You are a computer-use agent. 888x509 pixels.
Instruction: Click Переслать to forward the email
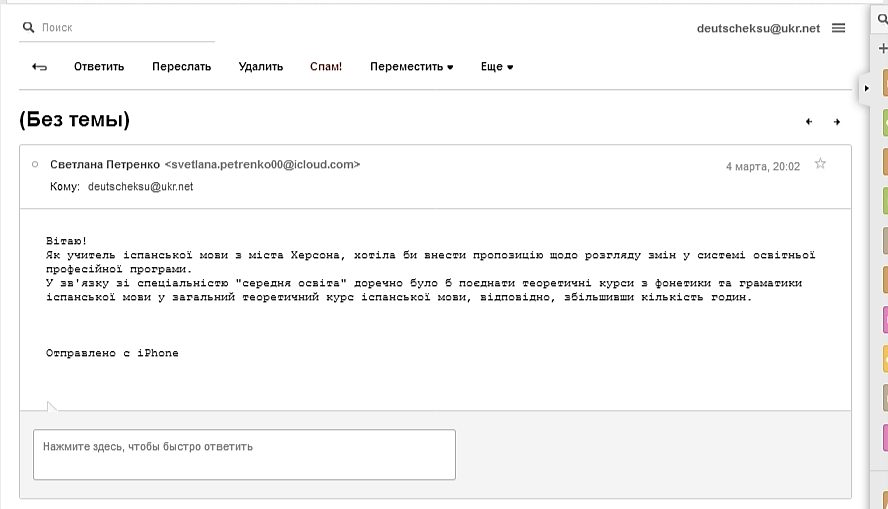(181, 67)
